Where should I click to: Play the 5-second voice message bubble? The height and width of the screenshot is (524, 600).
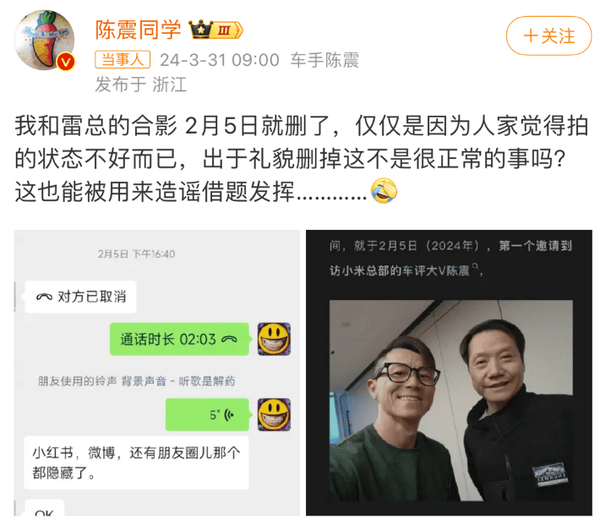pyautogui.click(x=207, y=415)
